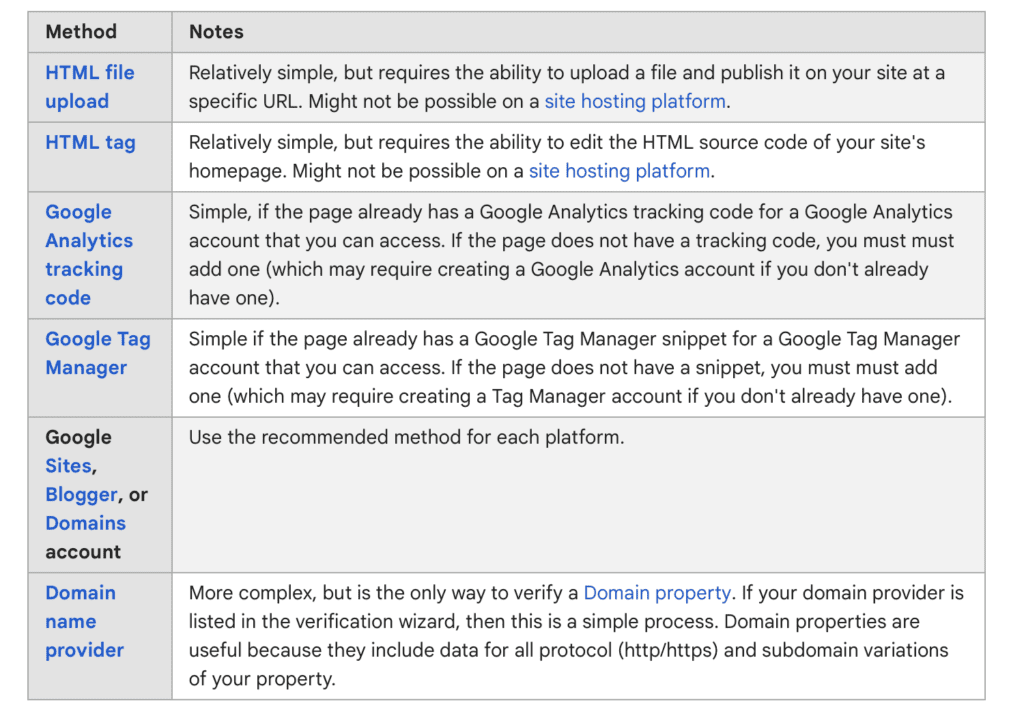The image size is (1024, 714).
Task: Open the Blogger link
Action: [x=81, y=495]
